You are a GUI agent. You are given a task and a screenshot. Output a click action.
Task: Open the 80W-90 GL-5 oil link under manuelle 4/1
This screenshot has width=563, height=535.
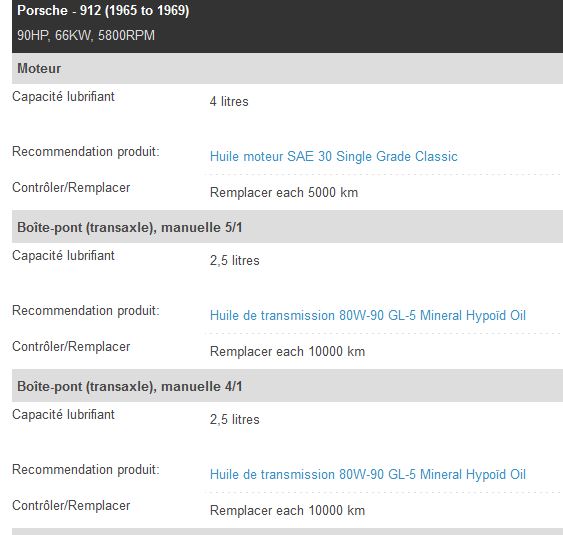pos(368,475)
